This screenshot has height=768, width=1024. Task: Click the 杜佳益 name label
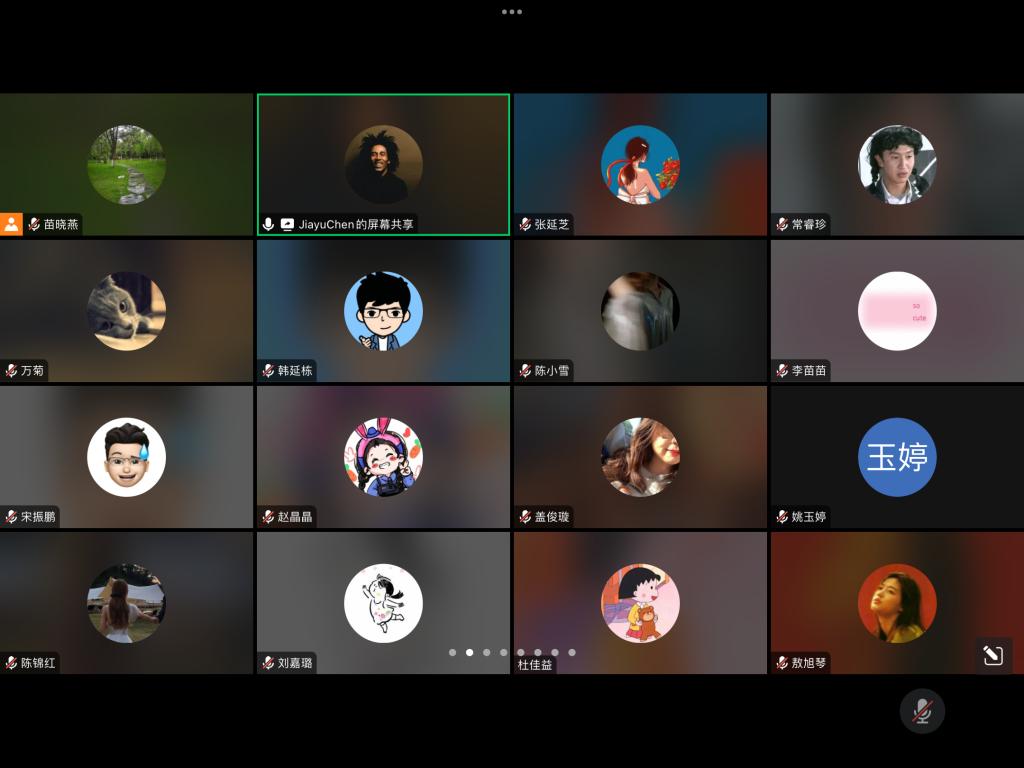click(x=534, y=664)
